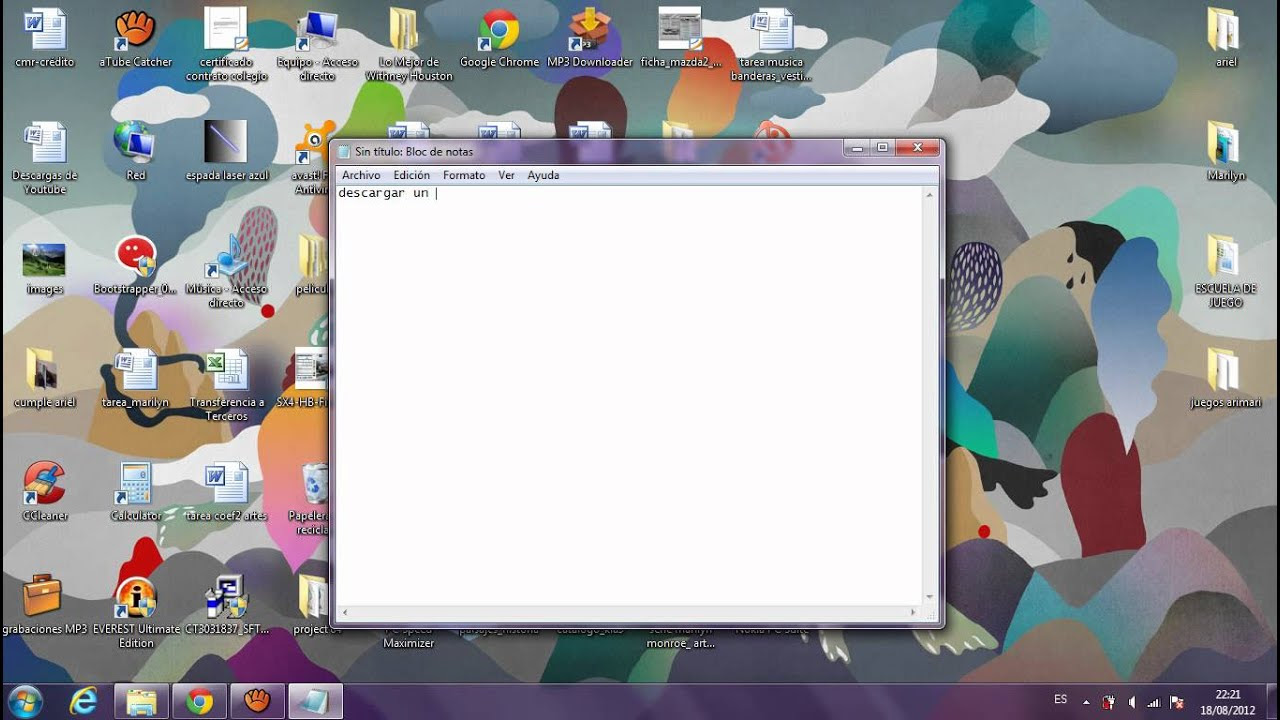Launch Google Chrome desktop shortcut
The image size is (1280, 720).
pos(499,30)
